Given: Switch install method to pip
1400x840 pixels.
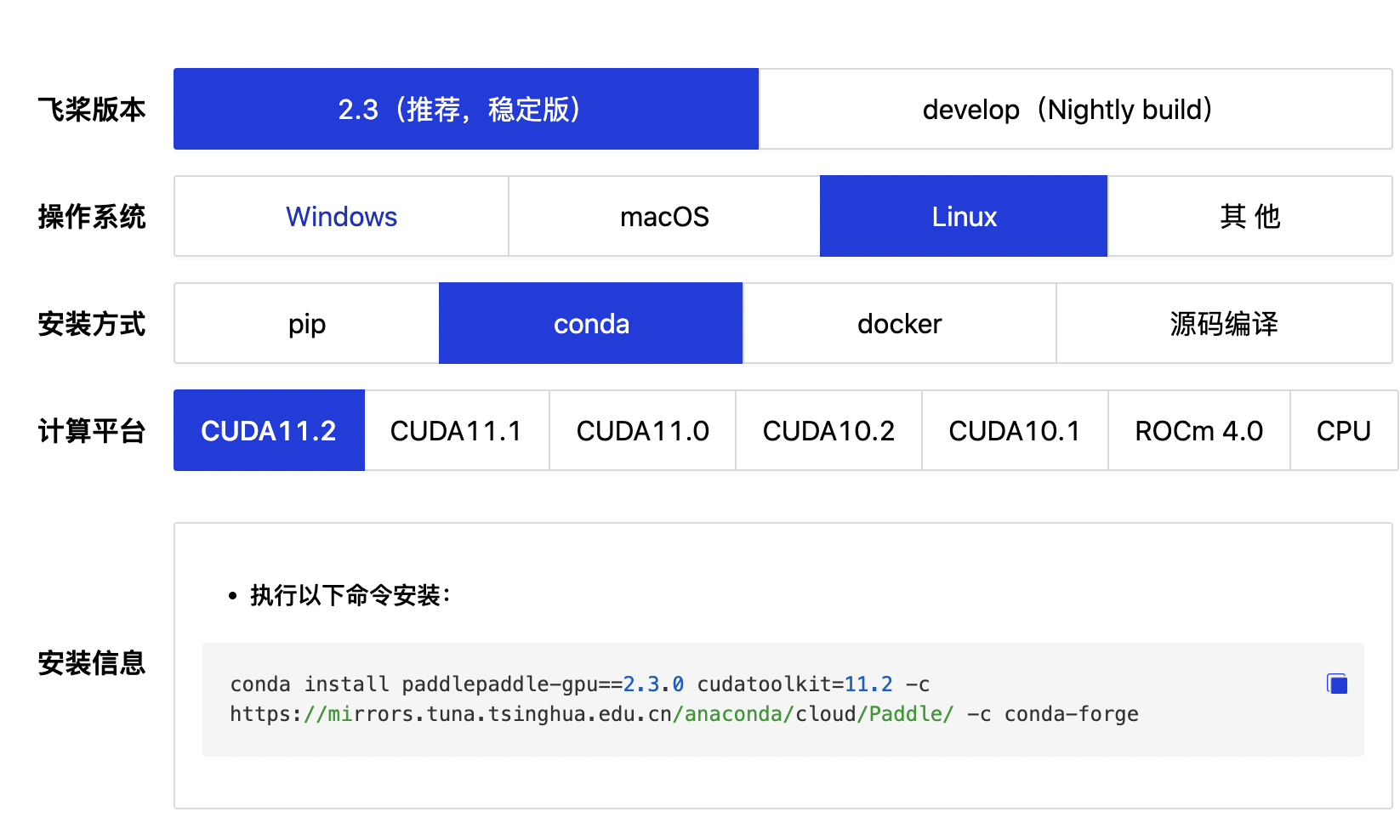Looking at the screenshot, I should (305, 323).
